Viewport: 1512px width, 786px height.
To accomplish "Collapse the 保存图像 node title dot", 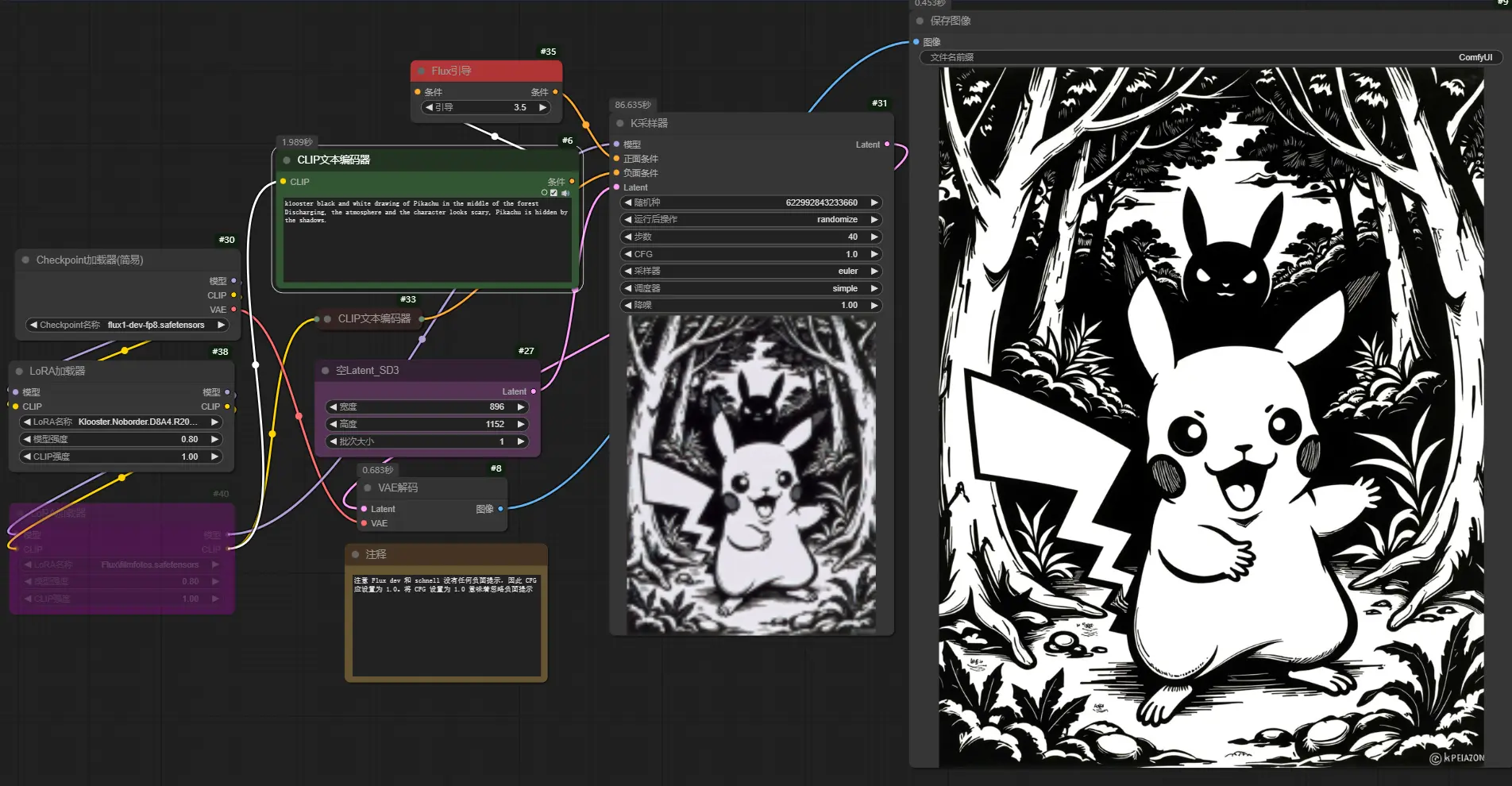I will tap(920, 21).
